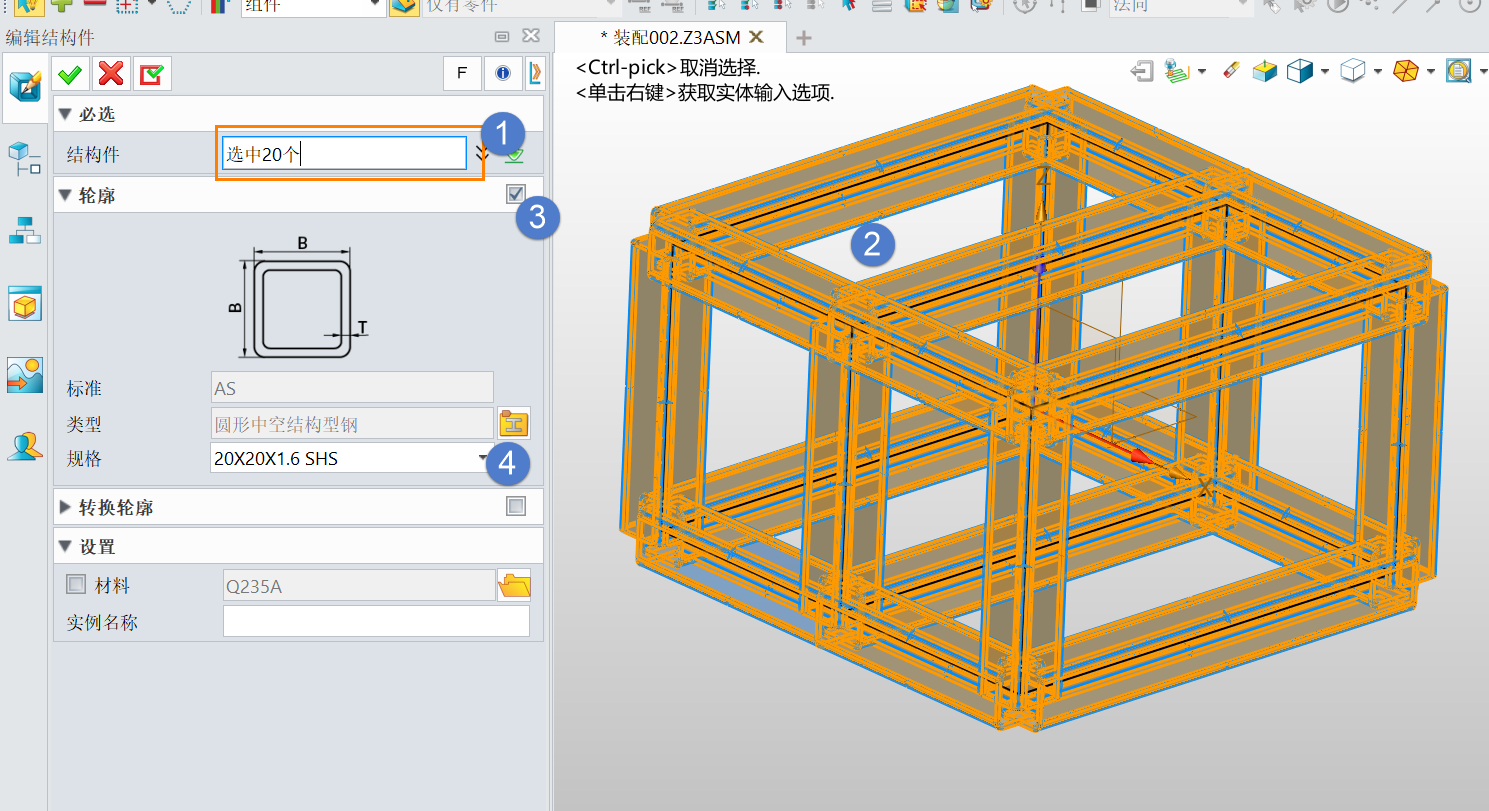Collapse the 设置 section
1489x811 pixels.
click(65, 546)
